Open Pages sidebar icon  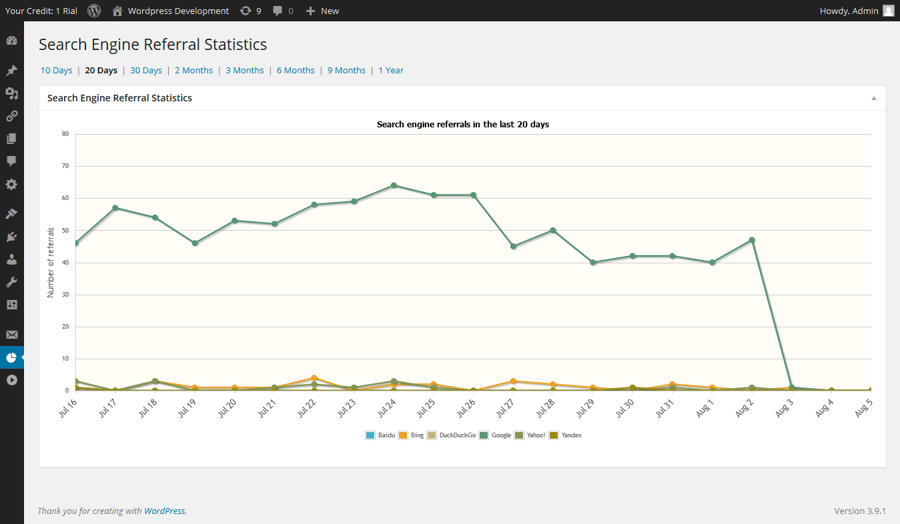coord(11,138)
